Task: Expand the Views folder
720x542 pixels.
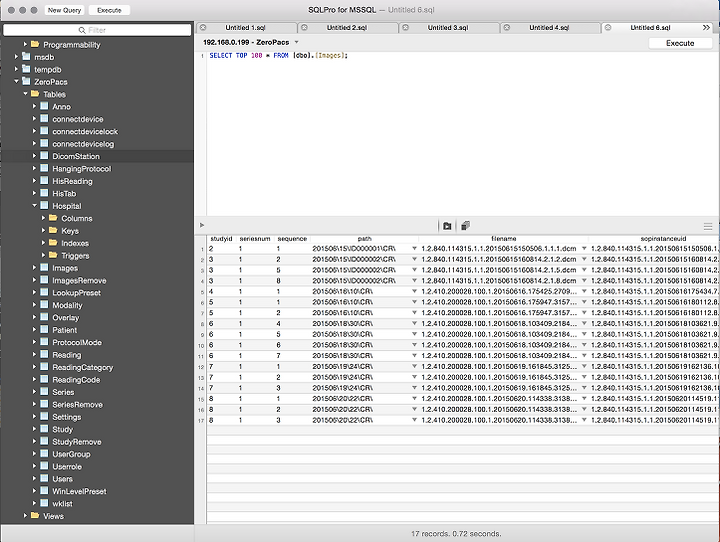Action: [25, 516]
